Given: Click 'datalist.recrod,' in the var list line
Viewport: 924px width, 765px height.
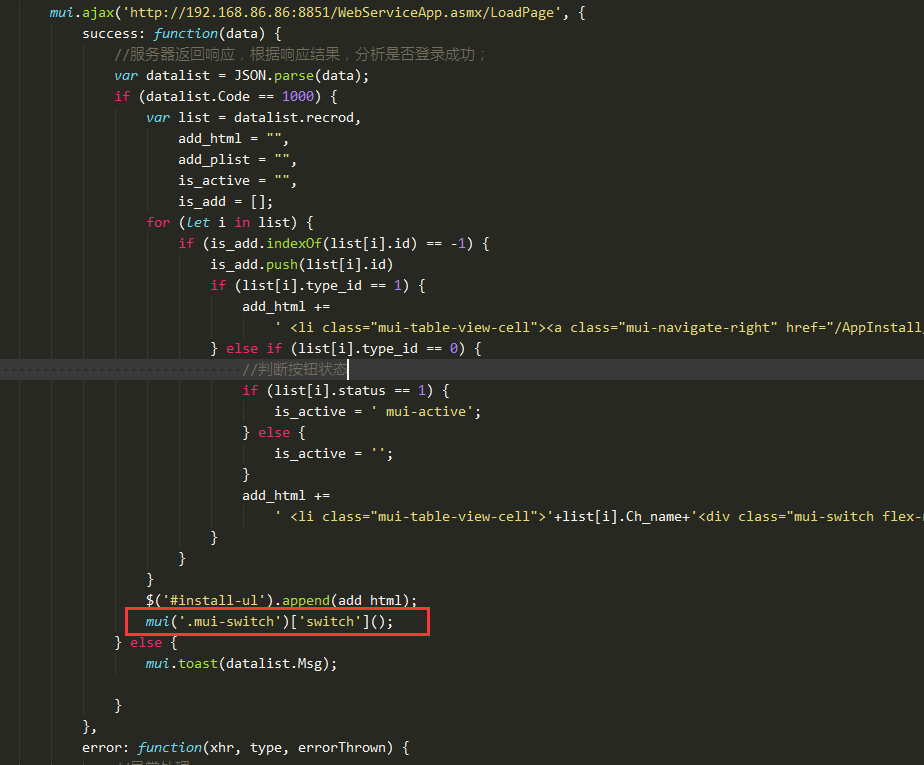Looking at the screenshot, I should 297,117.
